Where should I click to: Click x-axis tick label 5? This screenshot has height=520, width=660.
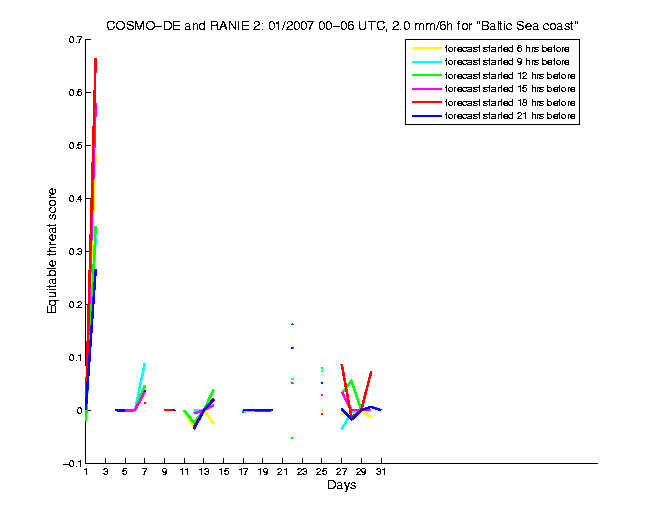tap(125, 472)
